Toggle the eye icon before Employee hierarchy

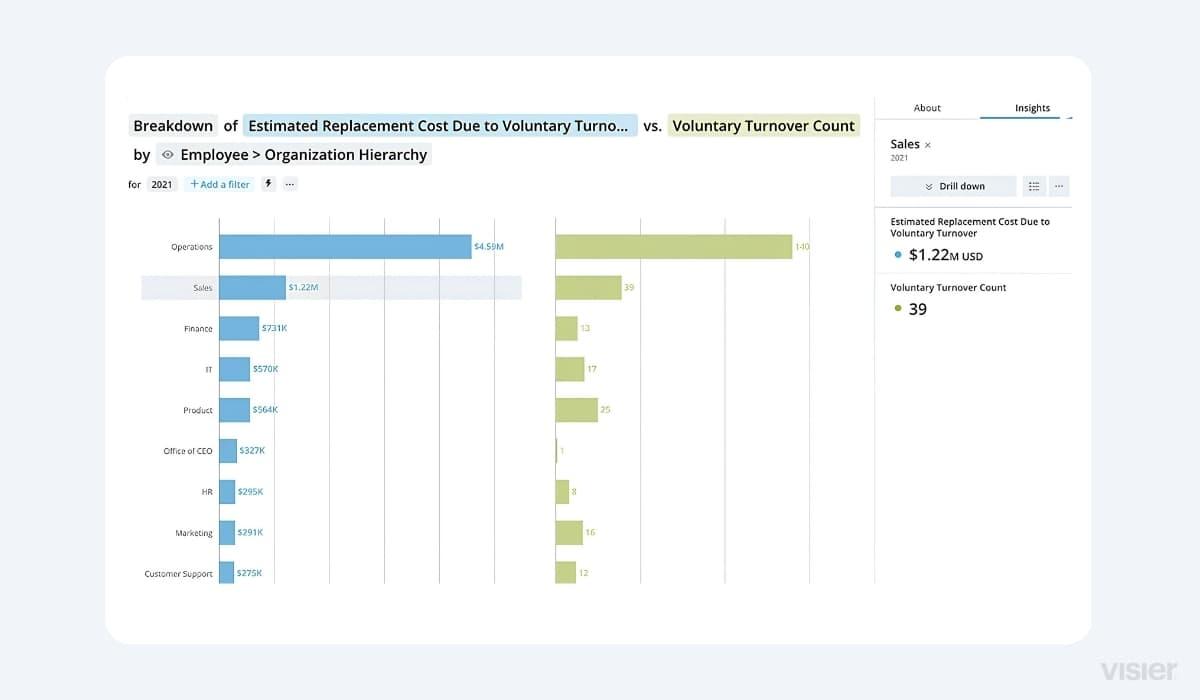(167, 155)
